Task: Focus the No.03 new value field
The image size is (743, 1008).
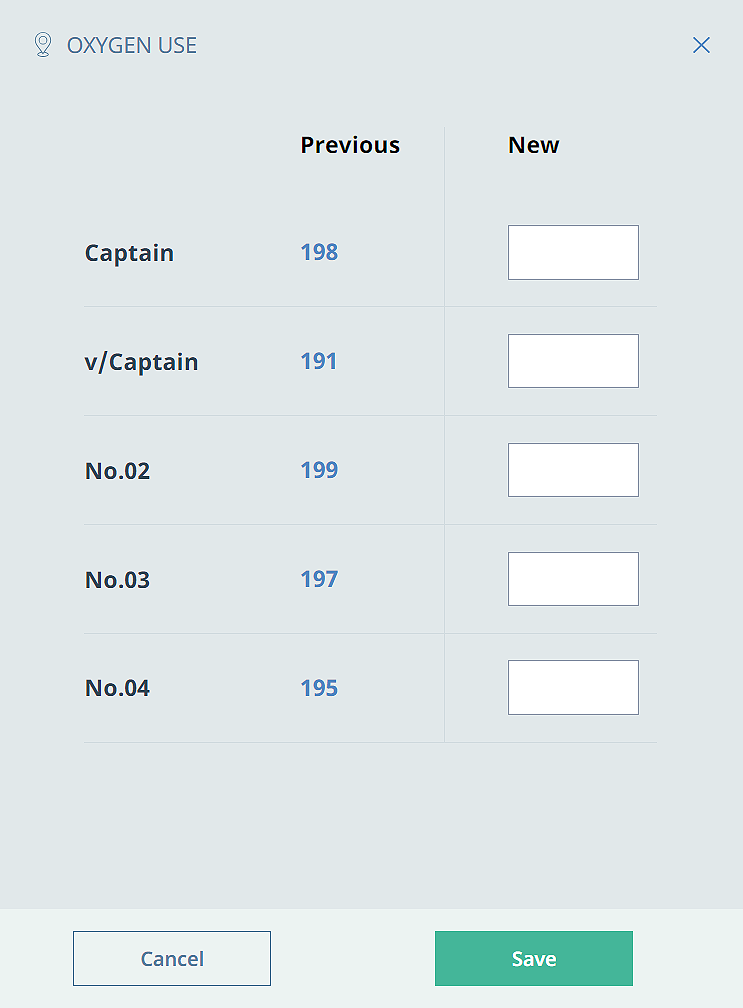Action: coord(573,579)
